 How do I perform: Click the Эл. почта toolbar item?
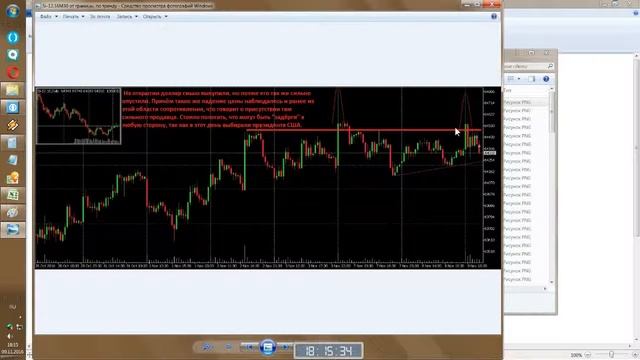(x=100, y=17)
